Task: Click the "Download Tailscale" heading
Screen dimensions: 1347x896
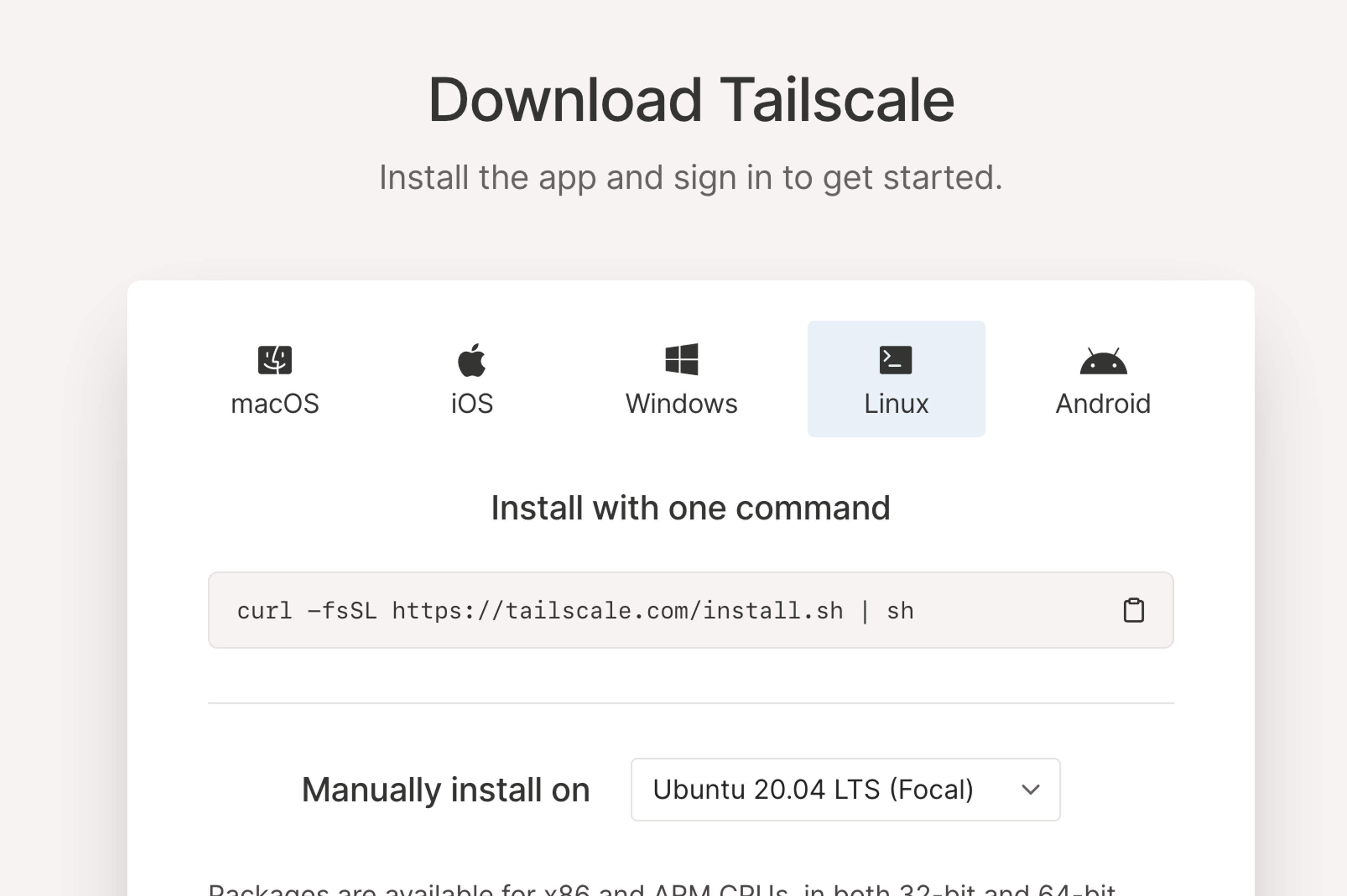Action: coord(691,100)
